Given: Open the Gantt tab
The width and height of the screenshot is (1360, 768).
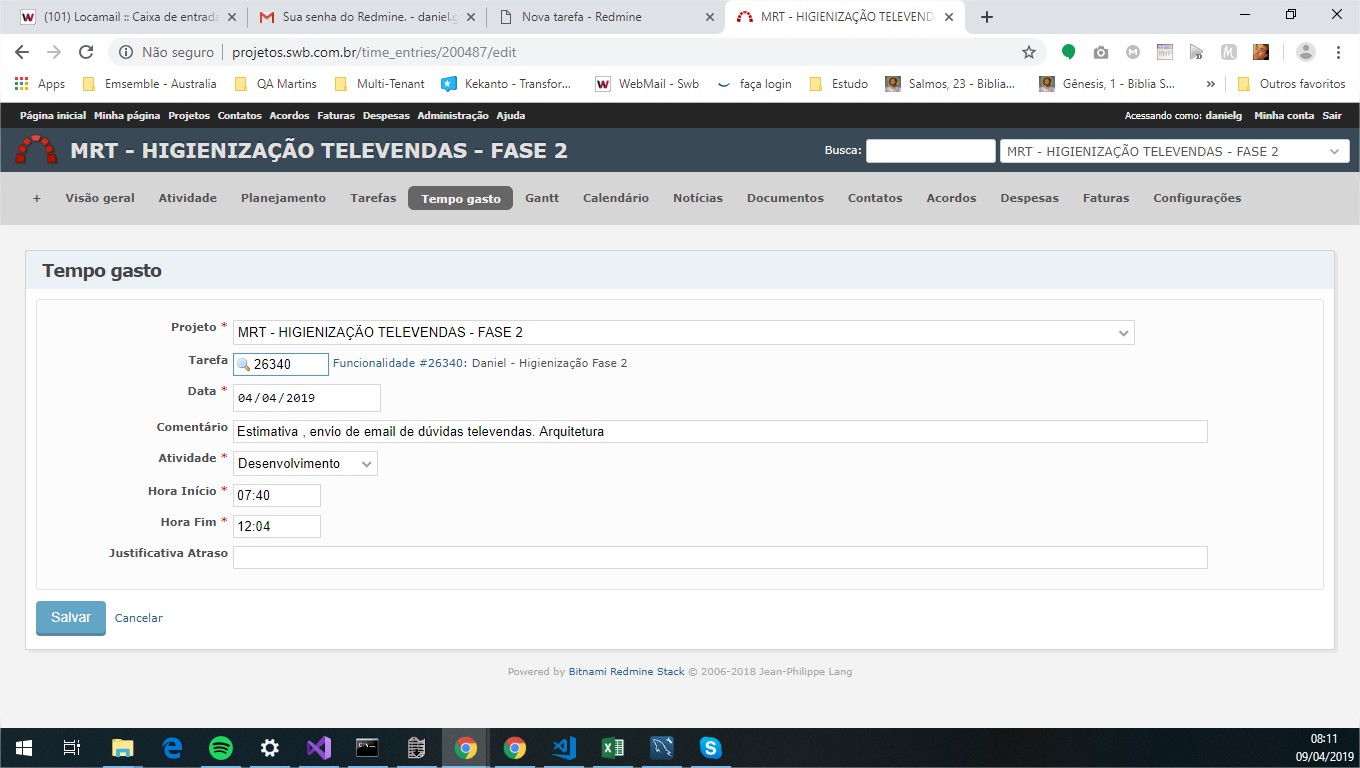Looking at the screenshot, I should click(542, 198).
